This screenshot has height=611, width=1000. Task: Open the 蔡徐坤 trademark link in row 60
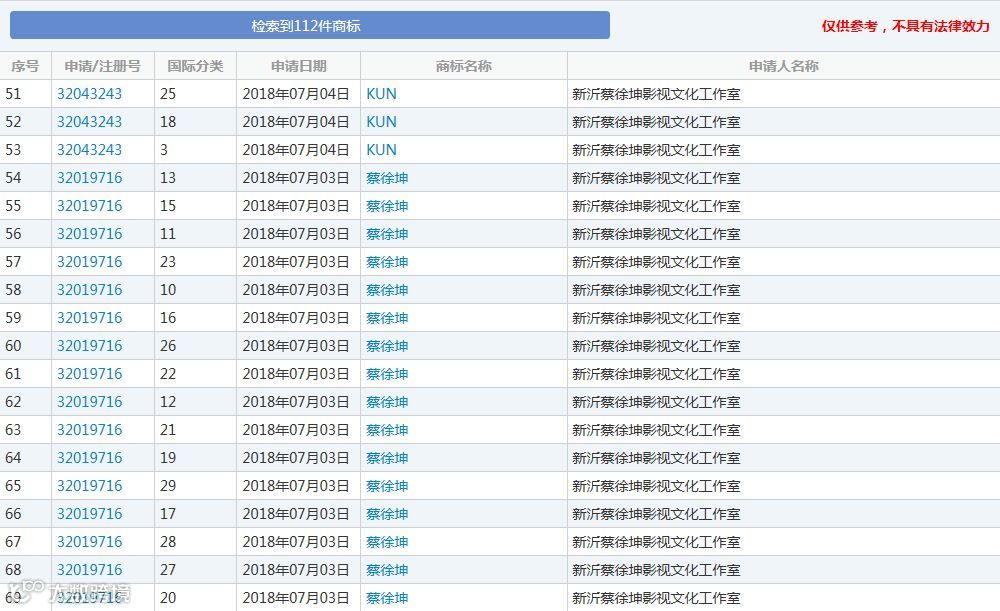coord(387,346)
